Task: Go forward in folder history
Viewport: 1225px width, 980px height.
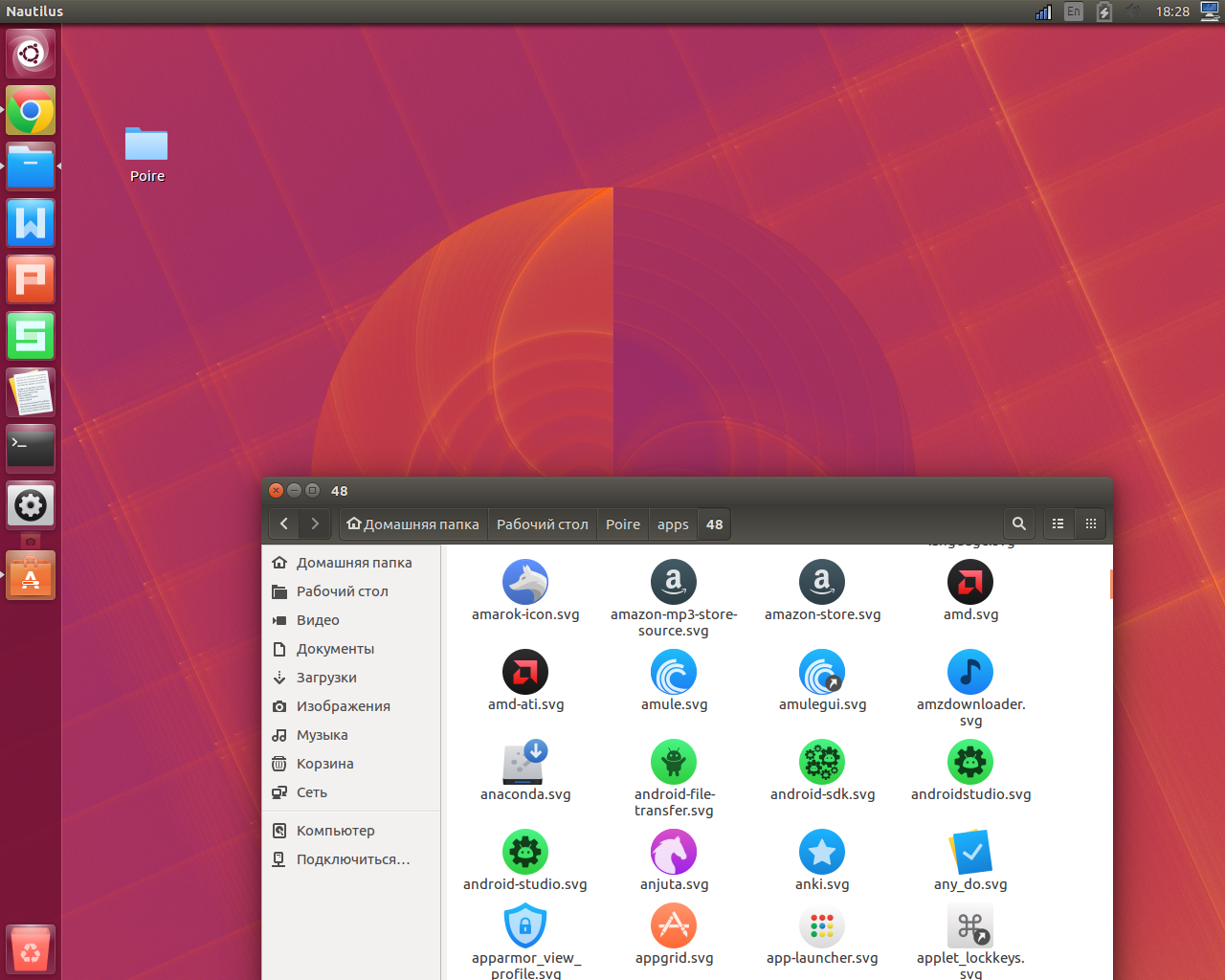Action: [315, 523]
